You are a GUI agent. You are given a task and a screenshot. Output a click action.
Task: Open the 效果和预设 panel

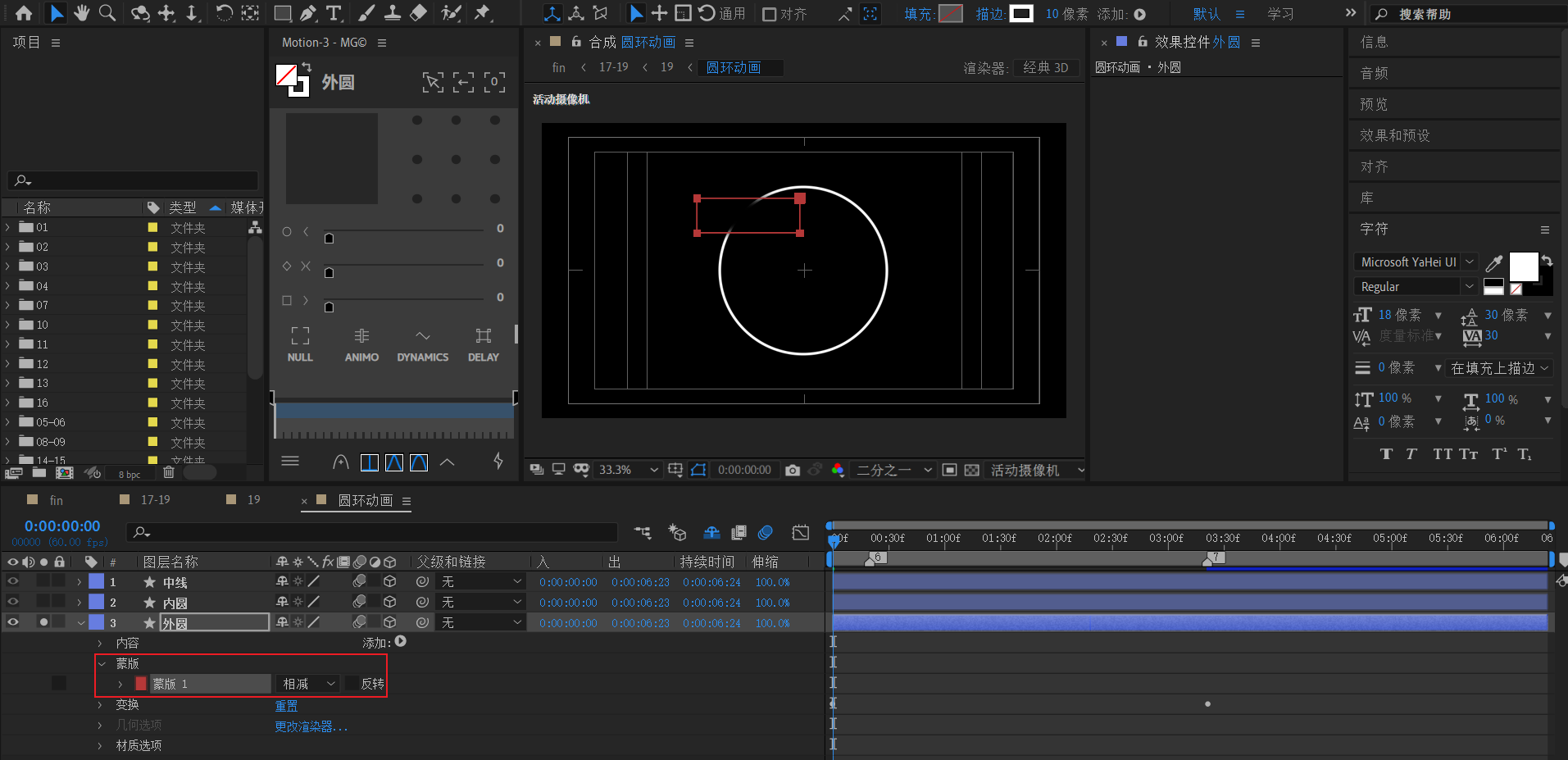1394,135
